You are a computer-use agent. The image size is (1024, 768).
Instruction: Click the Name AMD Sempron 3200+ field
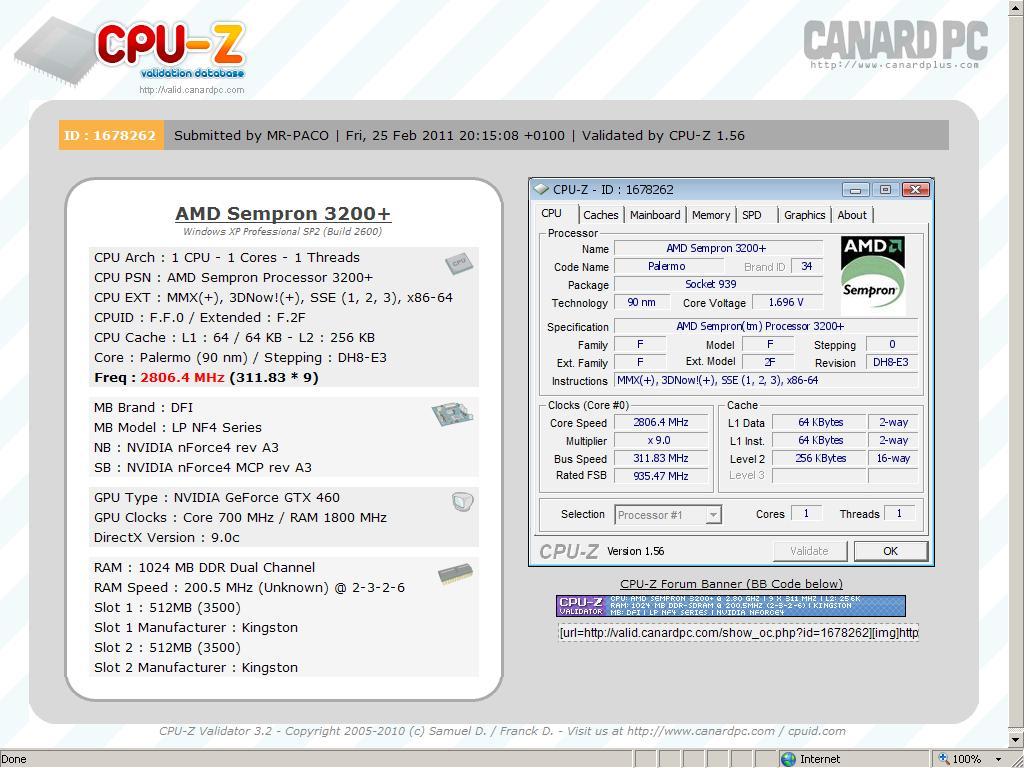tap(718, 248)
